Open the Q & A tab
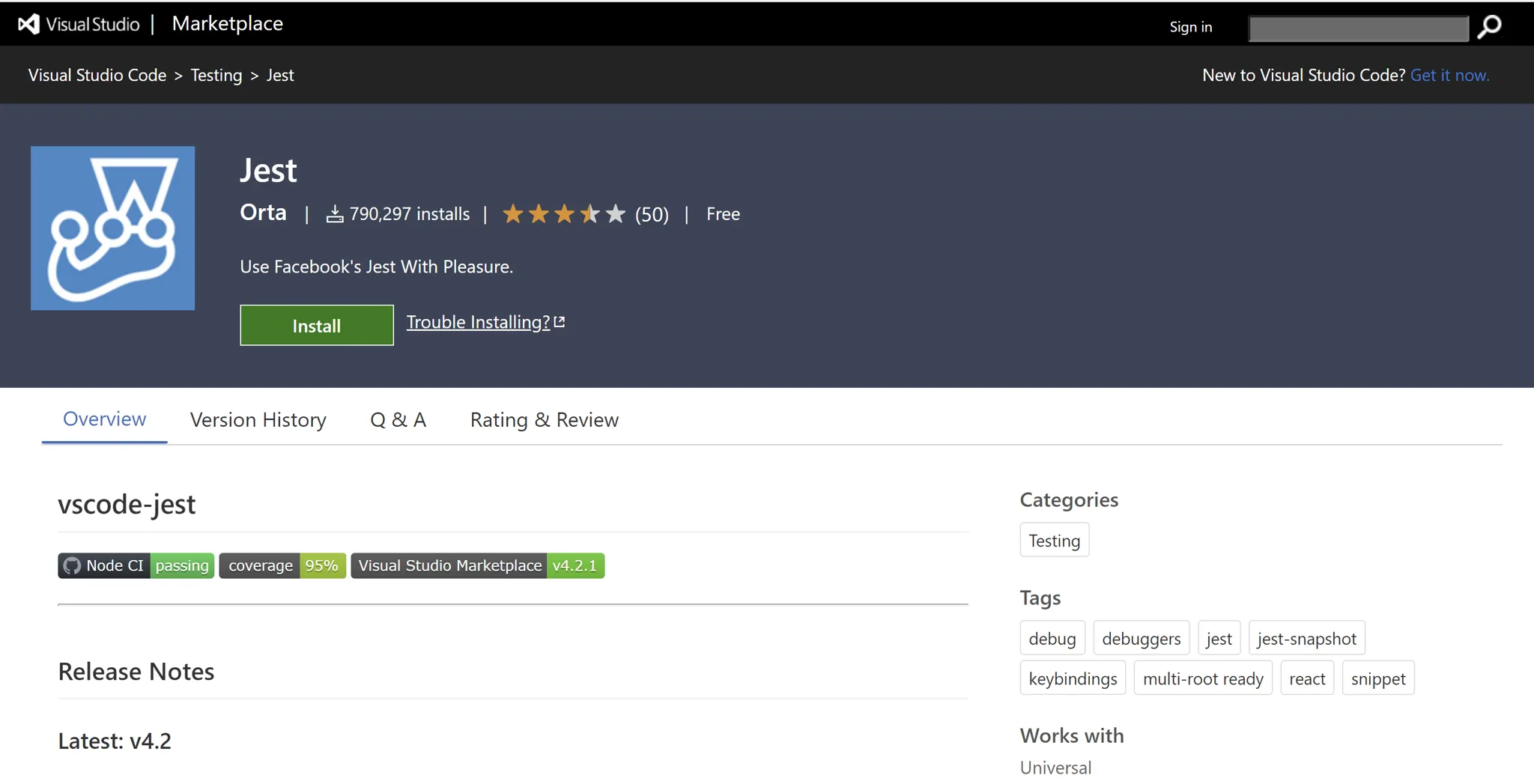This screenshot has height=784, width=1534. click(x=398, y=420)
